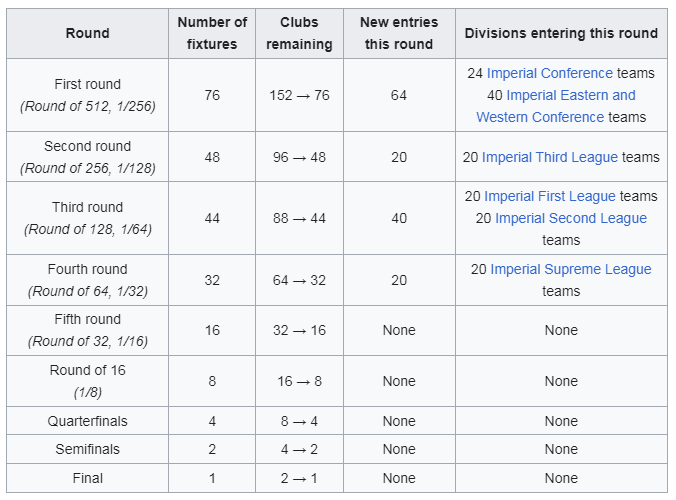
Task: Open the Imperial Second League link
Action: tap(571, 218)
